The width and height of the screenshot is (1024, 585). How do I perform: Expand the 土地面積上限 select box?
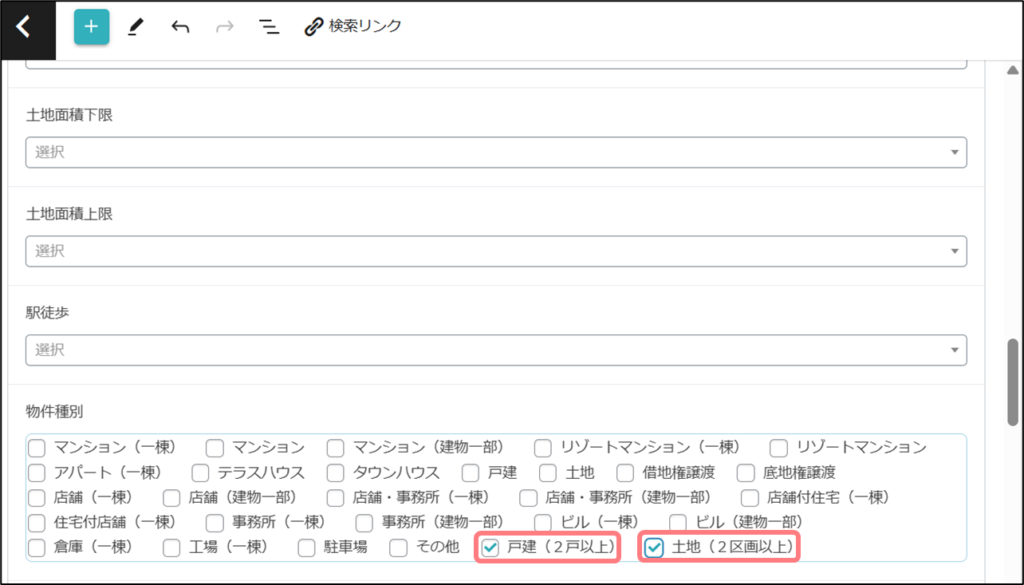(495, 250)
